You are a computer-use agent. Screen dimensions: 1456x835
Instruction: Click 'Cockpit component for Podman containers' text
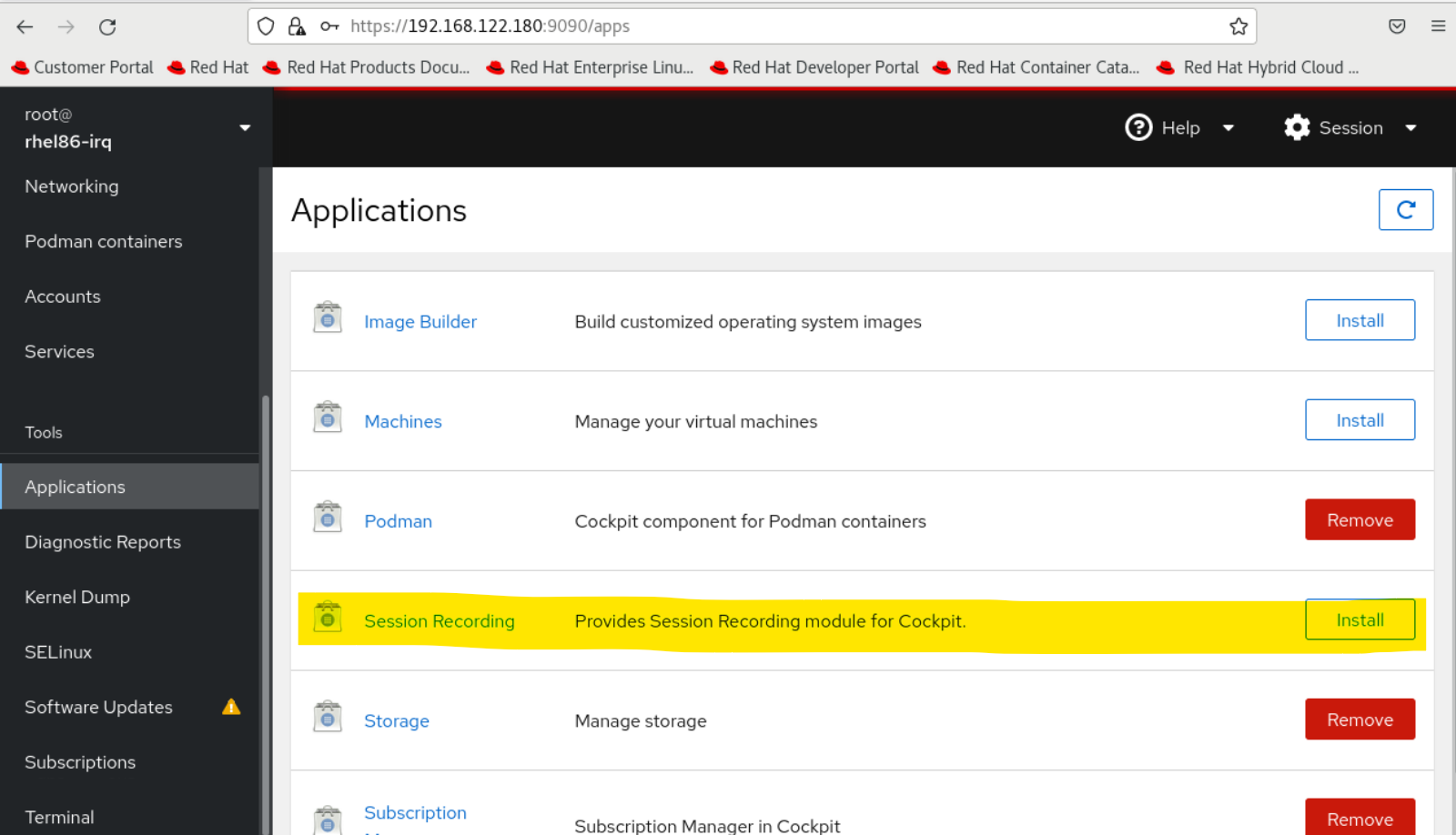pos(751,521)
